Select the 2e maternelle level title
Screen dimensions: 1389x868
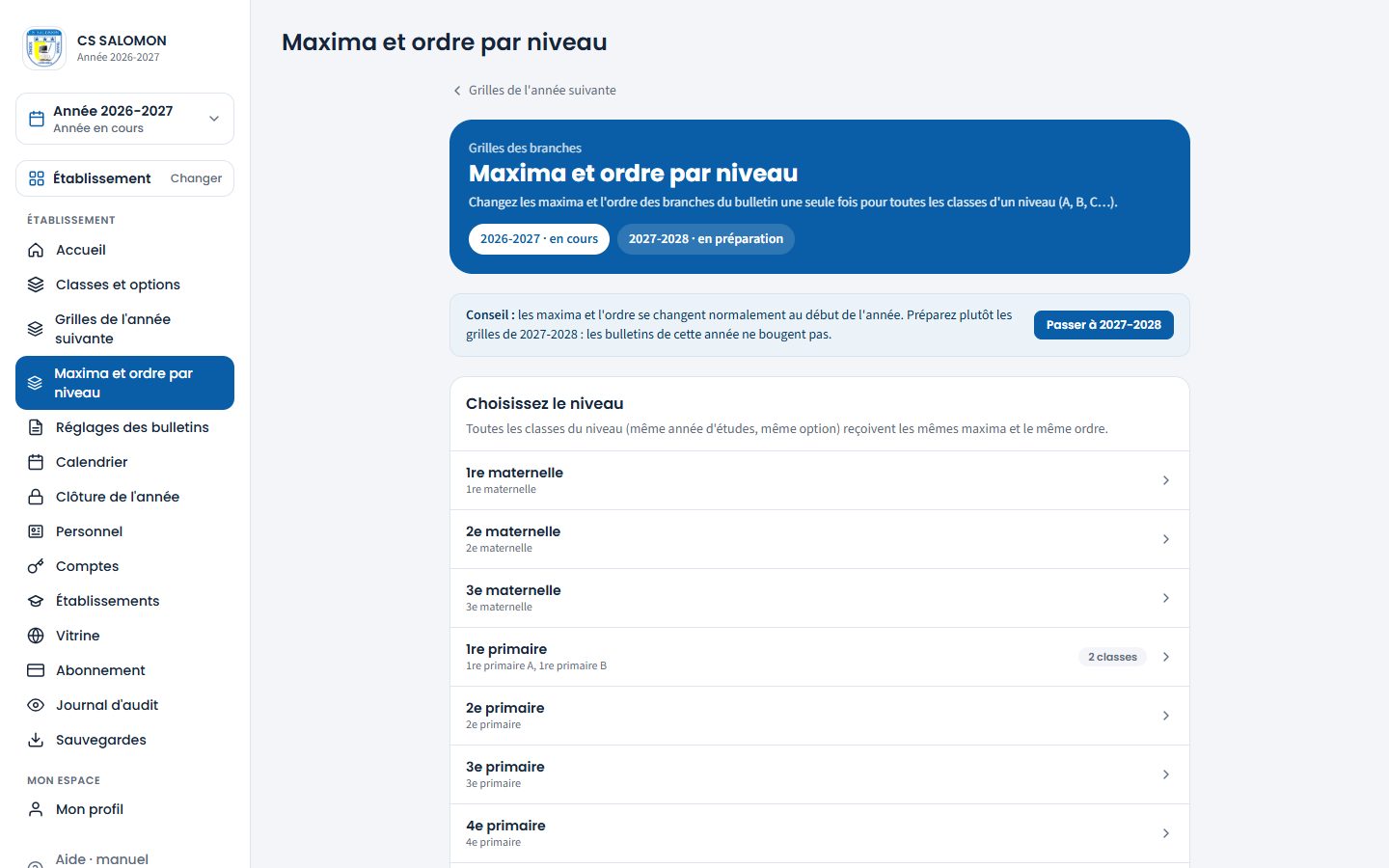[513, 531]
